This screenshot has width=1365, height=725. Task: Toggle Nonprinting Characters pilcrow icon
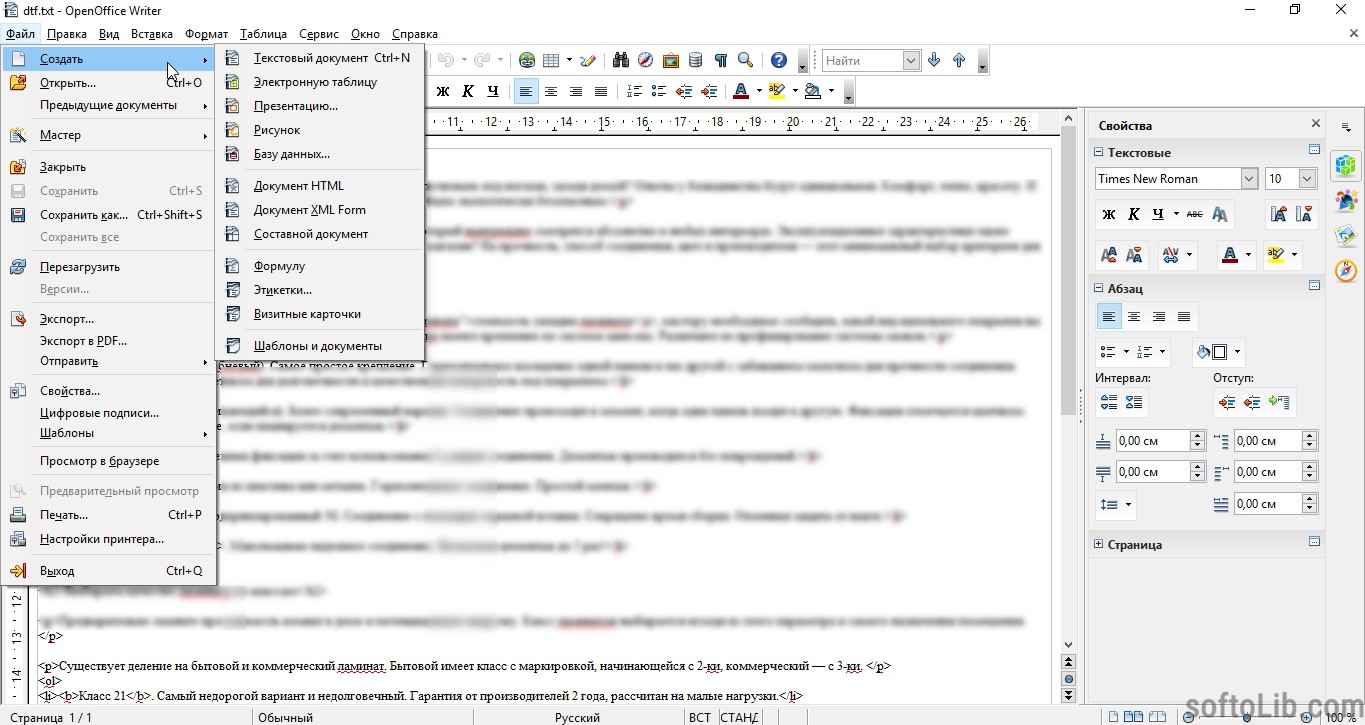click(x=720, y=60)
